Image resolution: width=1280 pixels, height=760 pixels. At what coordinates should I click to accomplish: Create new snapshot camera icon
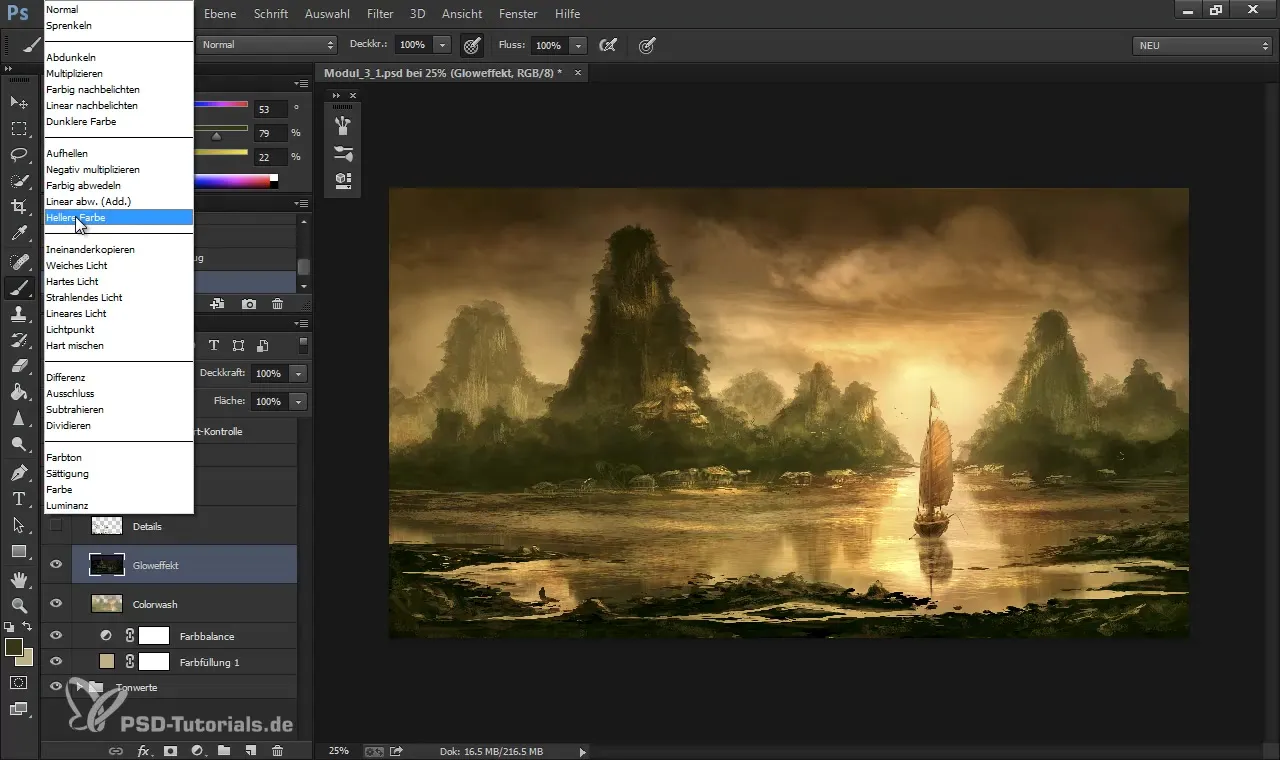click(248, 304)
